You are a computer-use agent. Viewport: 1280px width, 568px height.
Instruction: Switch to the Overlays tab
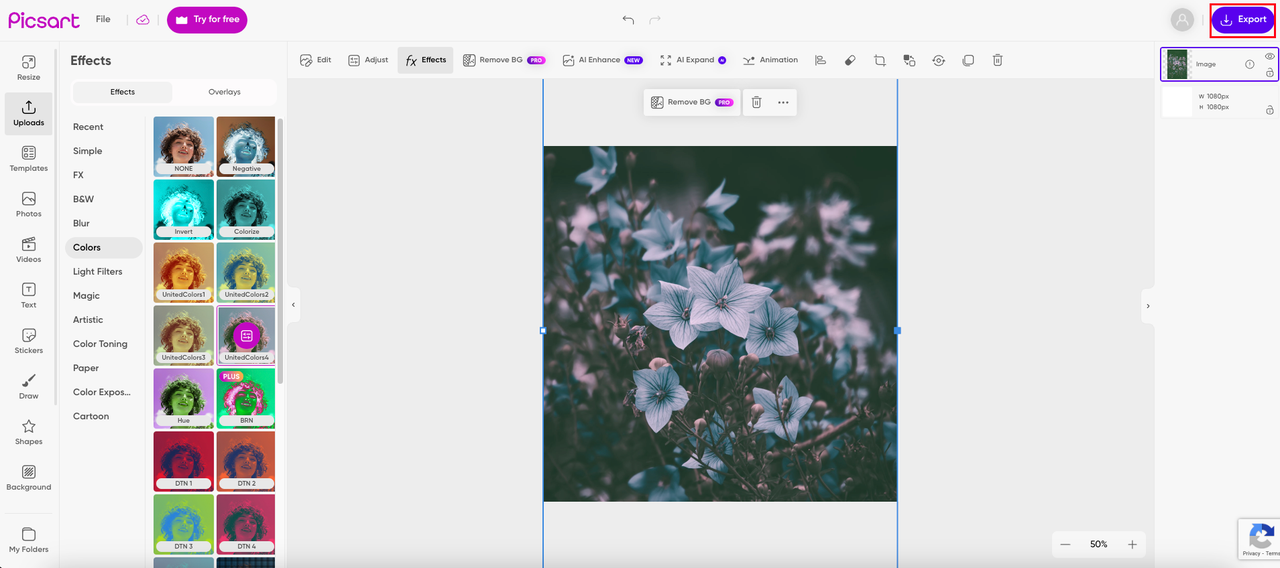pos(224,92)
